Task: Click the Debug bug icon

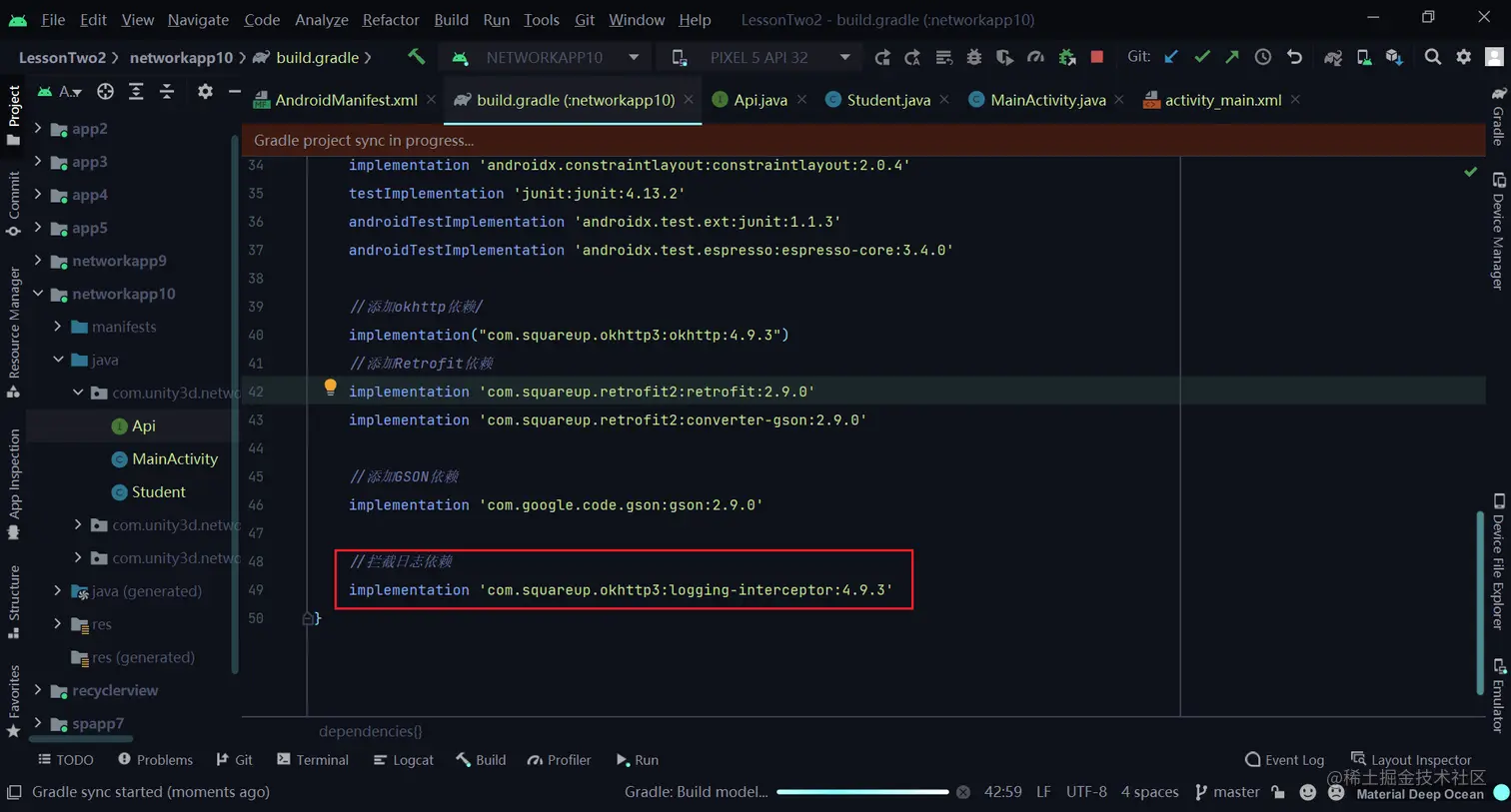Action: tap(973, 57)
